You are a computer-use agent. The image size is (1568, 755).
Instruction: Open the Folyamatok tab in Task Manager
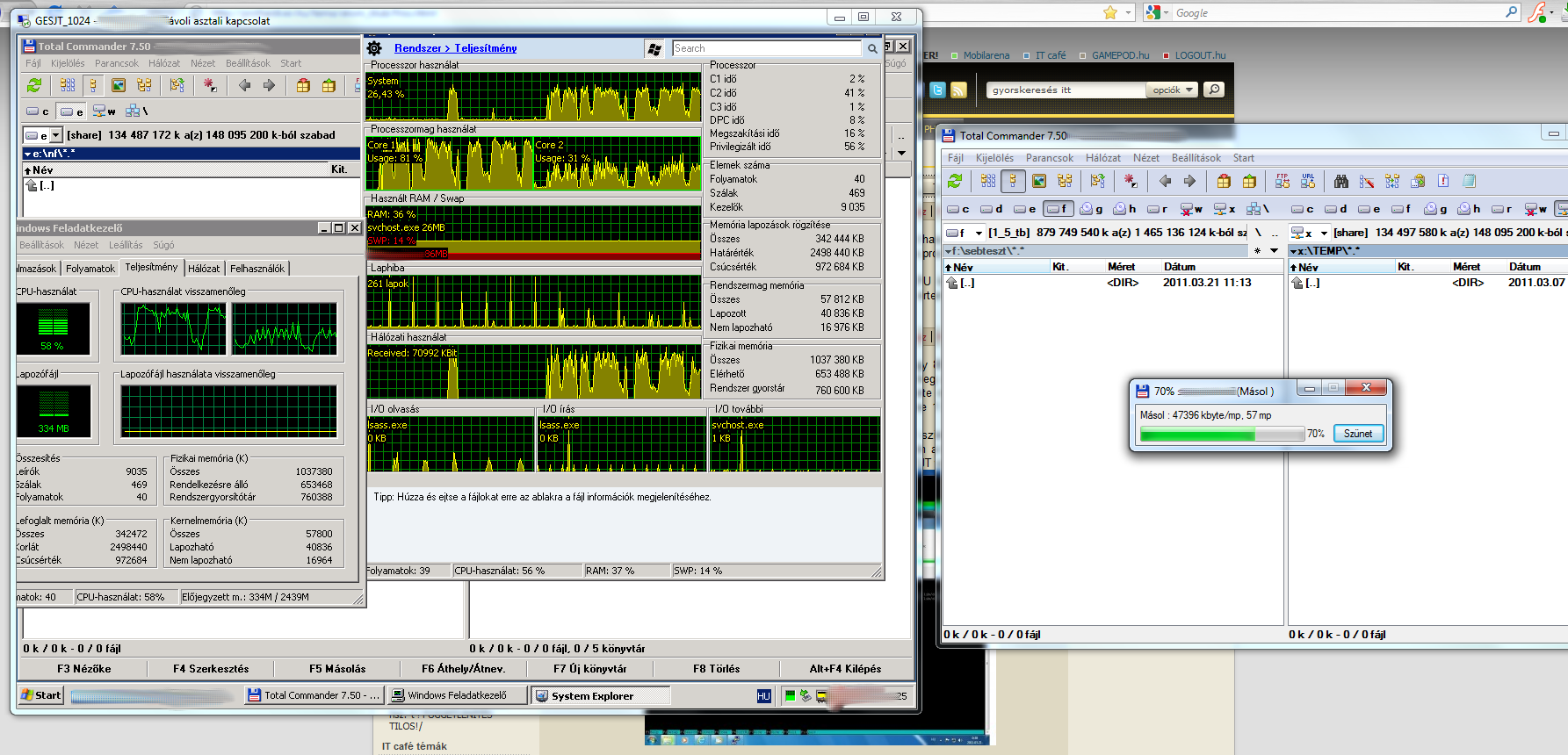coord(90,269)
